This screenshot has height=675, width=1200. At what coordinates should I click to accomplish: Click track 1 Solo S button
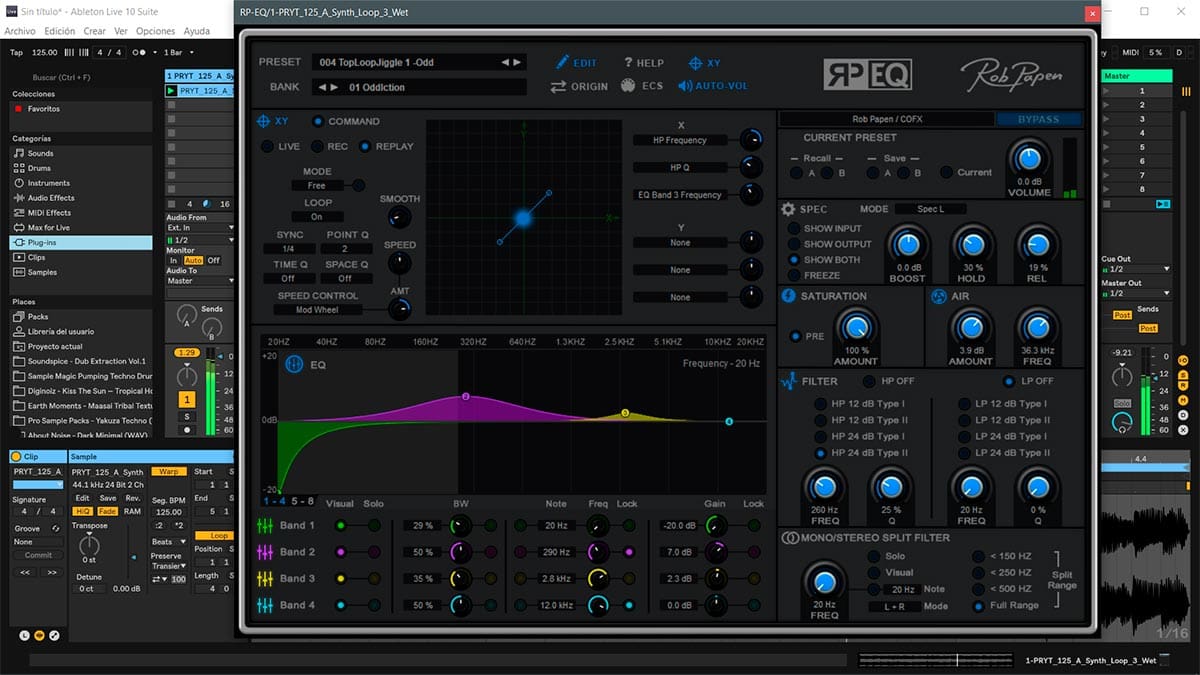pyautogui.click(x=186, y=416)
